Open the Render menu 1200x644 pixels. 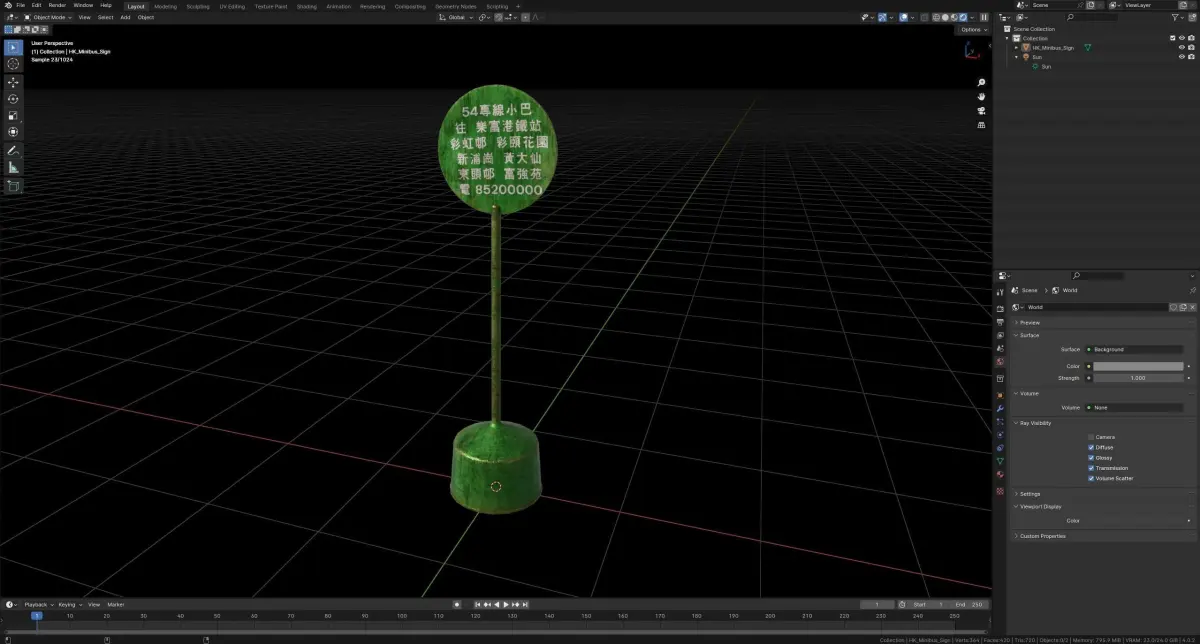point(57,5)
